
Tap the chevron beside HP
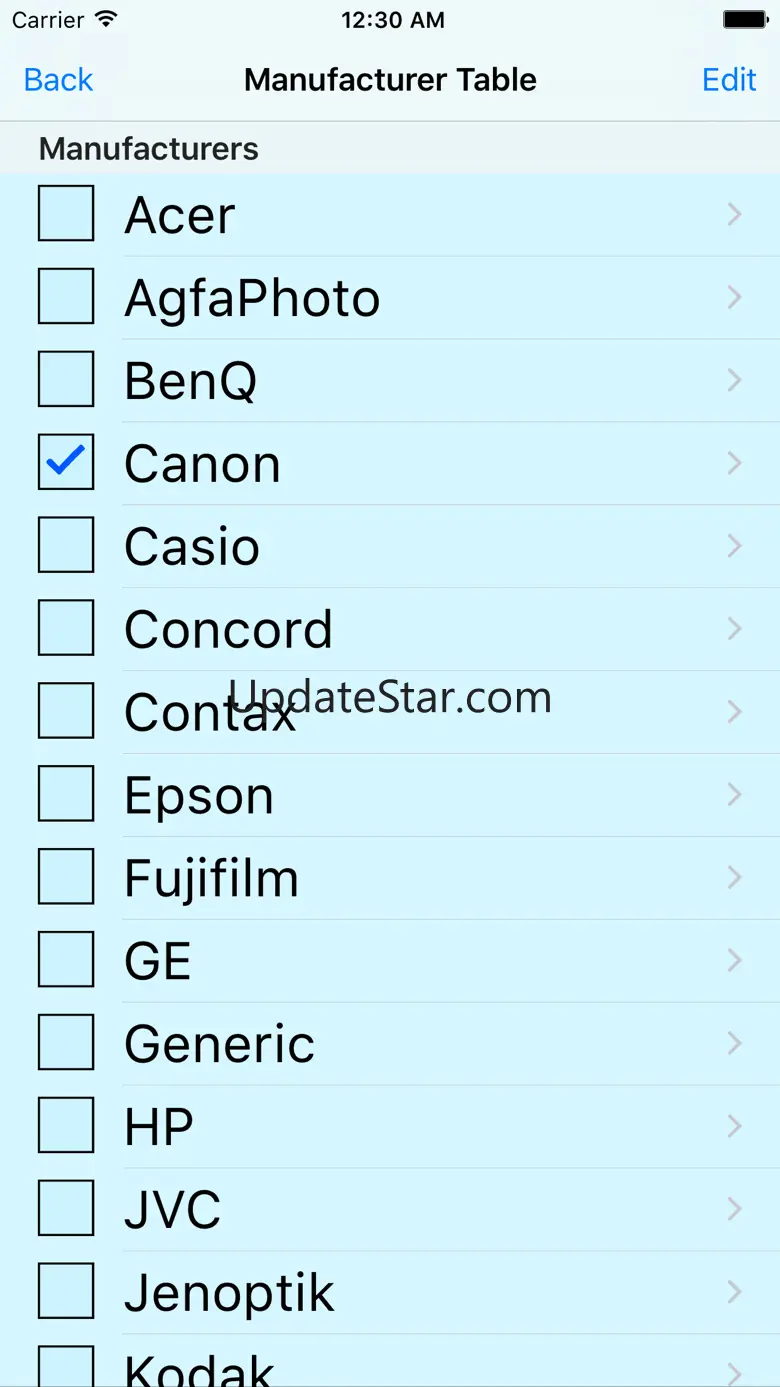(x=735, y=1127)
